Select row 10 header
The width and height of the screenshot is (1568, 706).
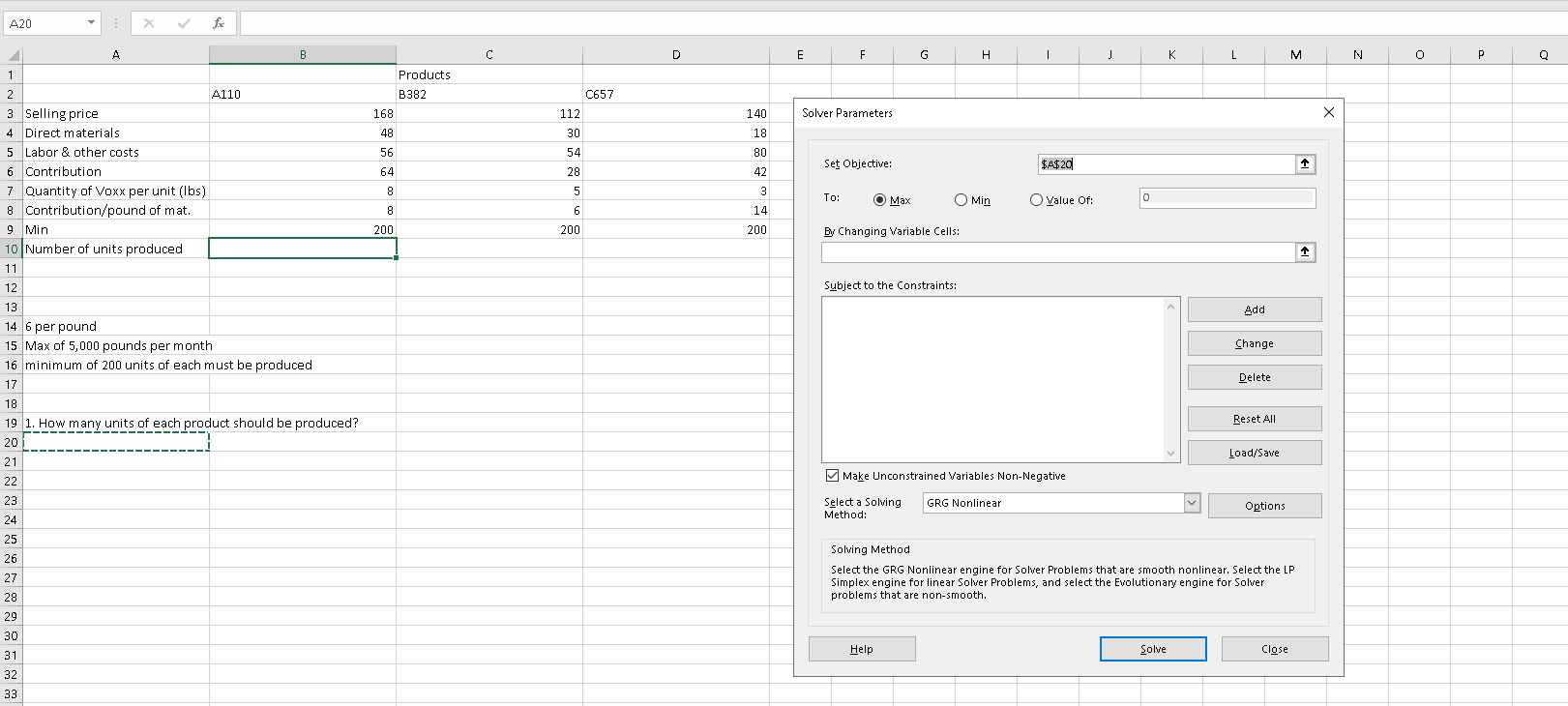pyautogui.click(x=12, y=249)
